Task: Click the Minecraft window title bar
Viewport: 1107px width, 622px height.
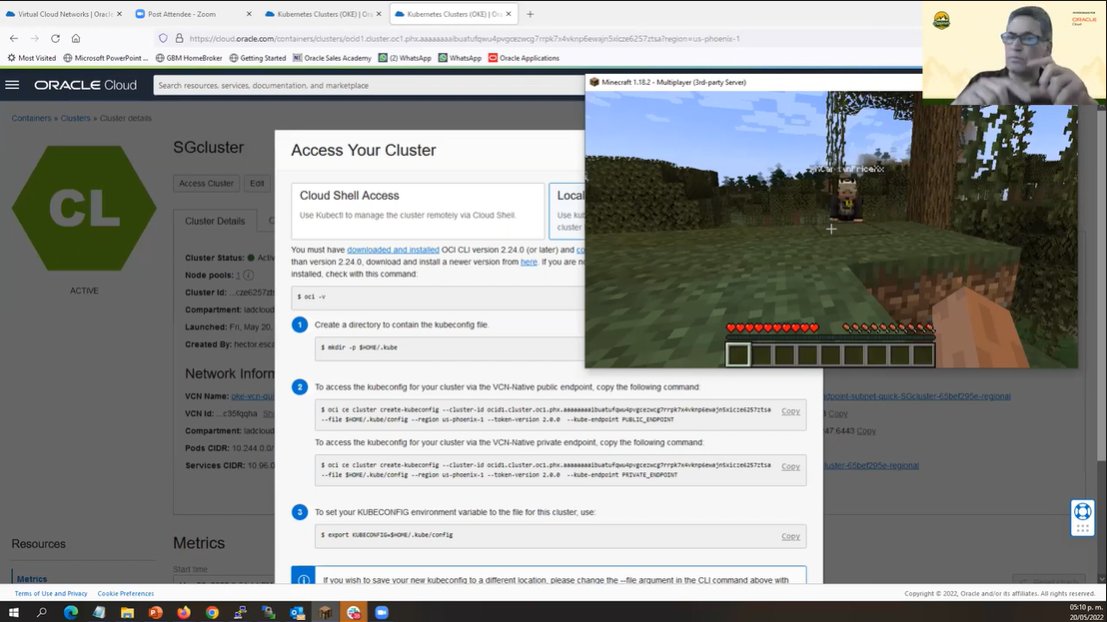Action: (753, 82)
